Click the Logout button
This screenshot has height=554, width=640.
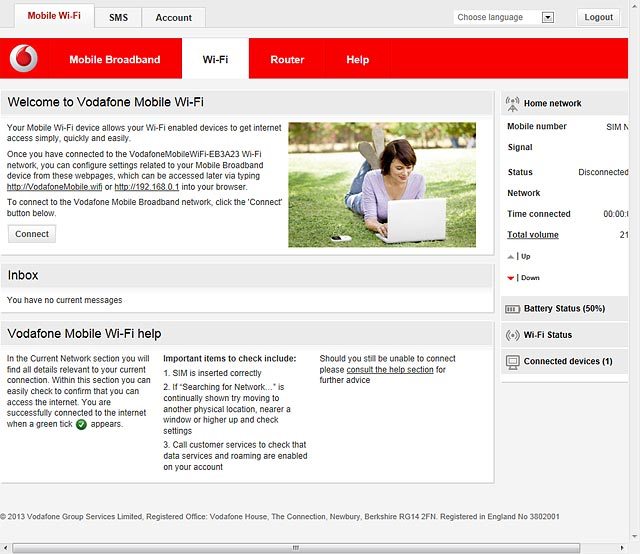(598, 17)
